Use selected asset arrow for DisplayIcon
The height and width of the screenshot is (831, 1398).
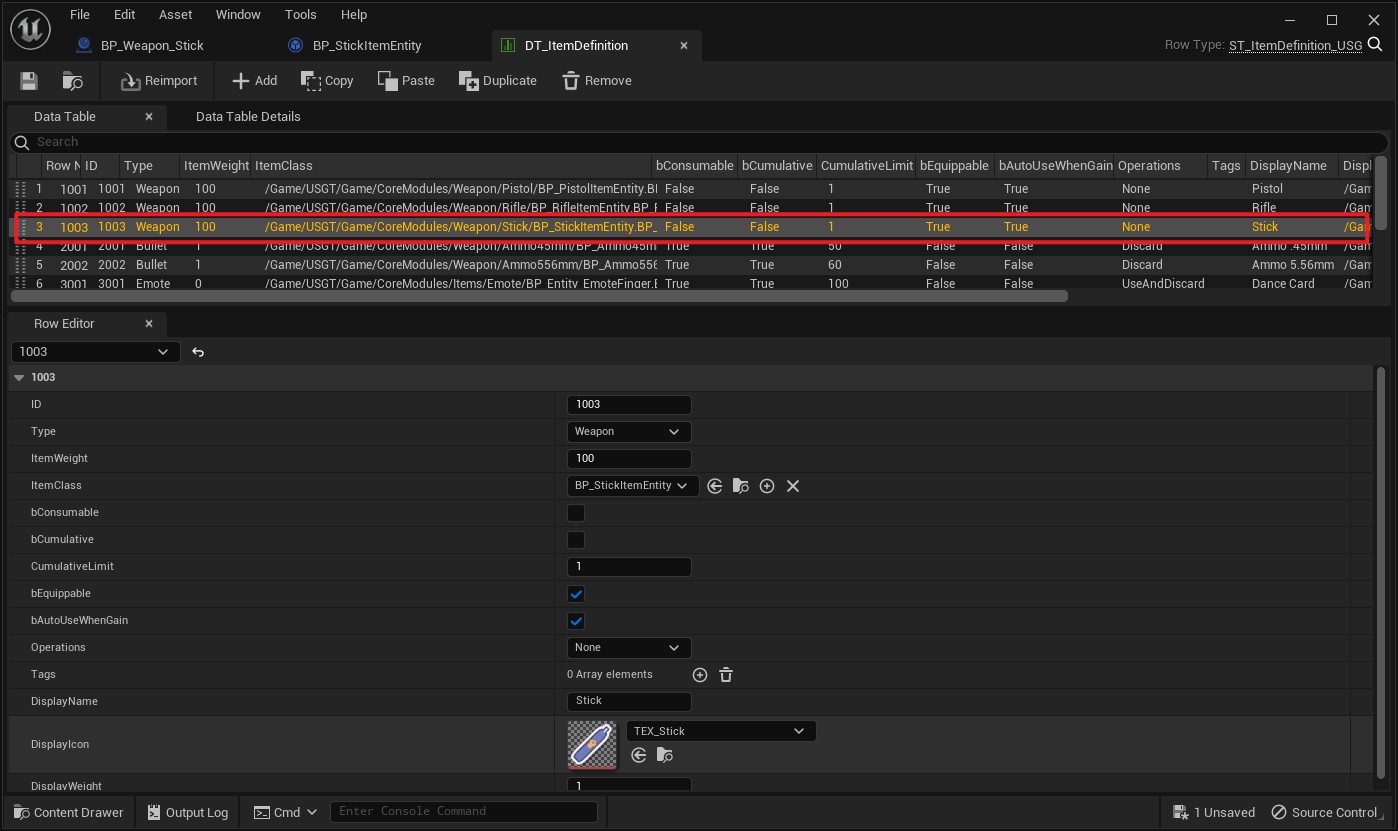pos(639,755)
